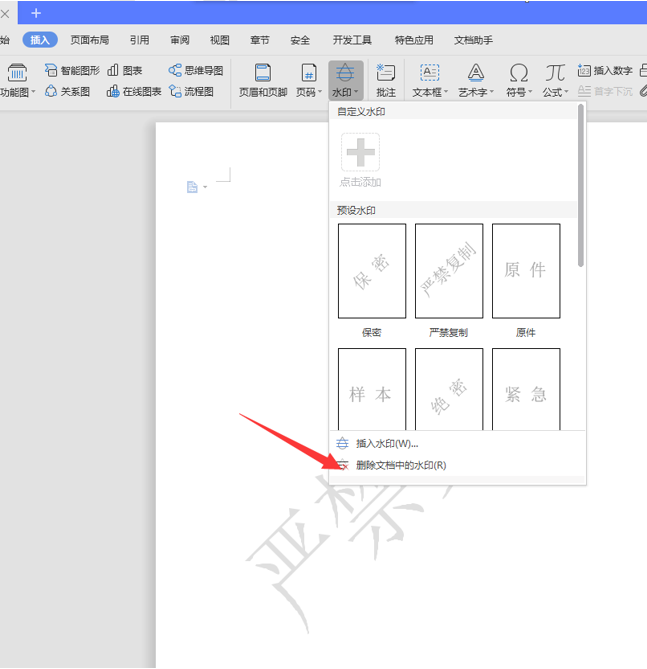The height and width of the screenshot is (669, 647).
Task: Click the watermark panel vertical scrollbar
Action: click(580, 186)
